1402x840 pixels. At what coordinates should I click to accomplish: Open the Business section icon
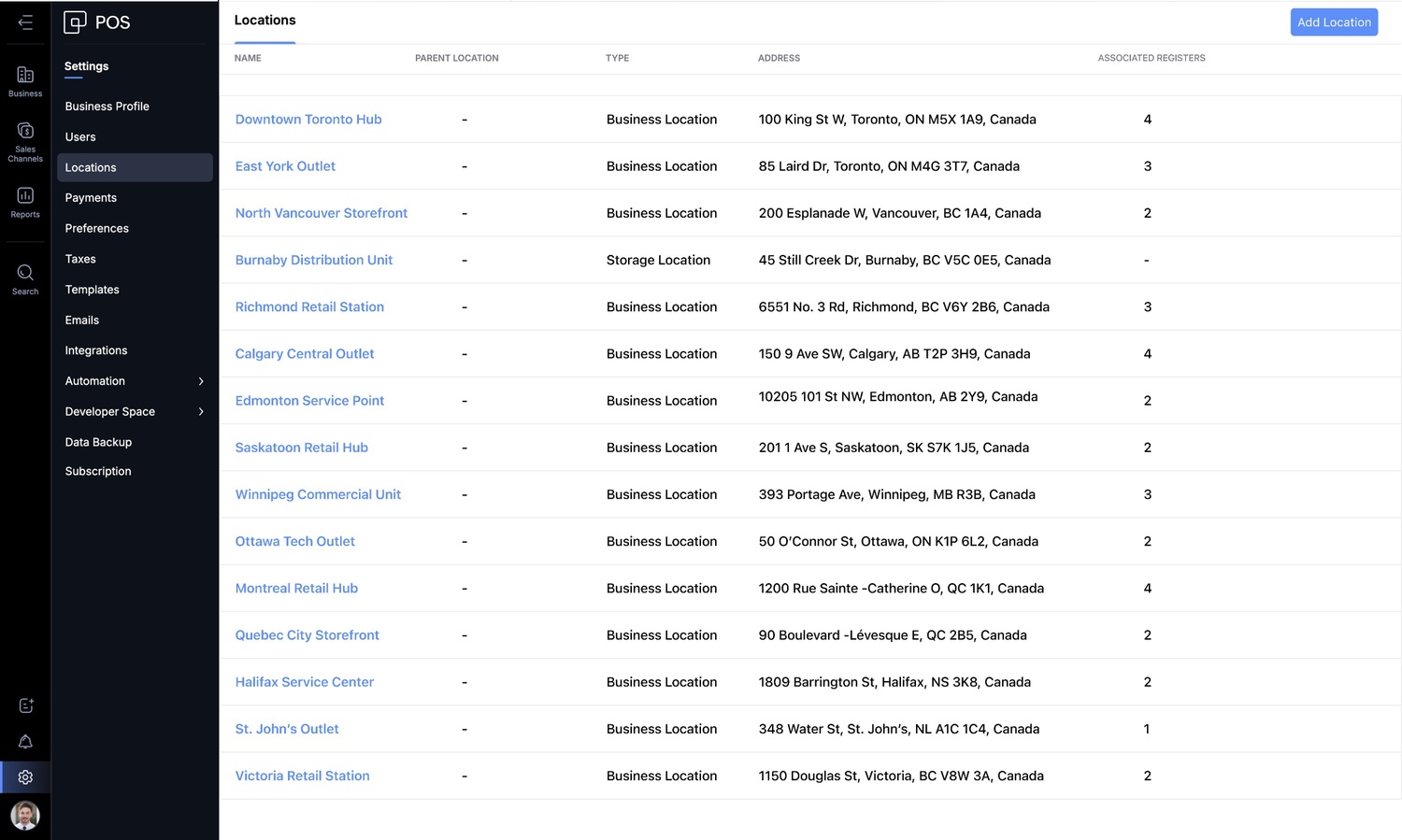pos(25,77)
